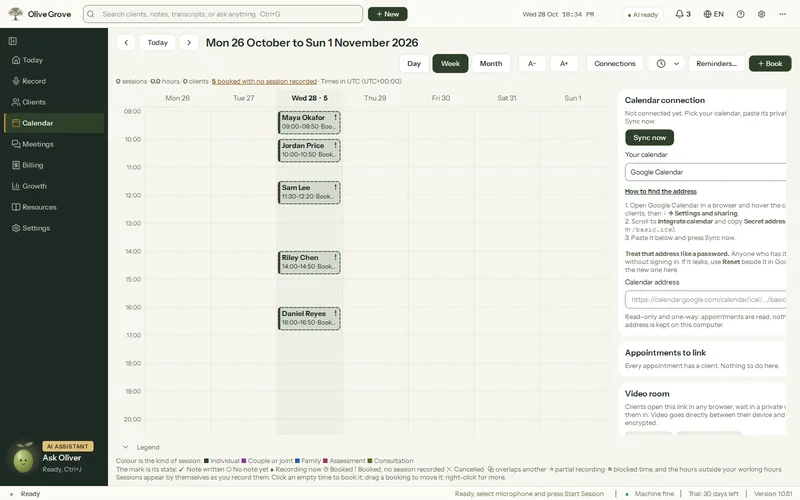Increase text size with A+ button
800x500 pixels.
(564, 63)
